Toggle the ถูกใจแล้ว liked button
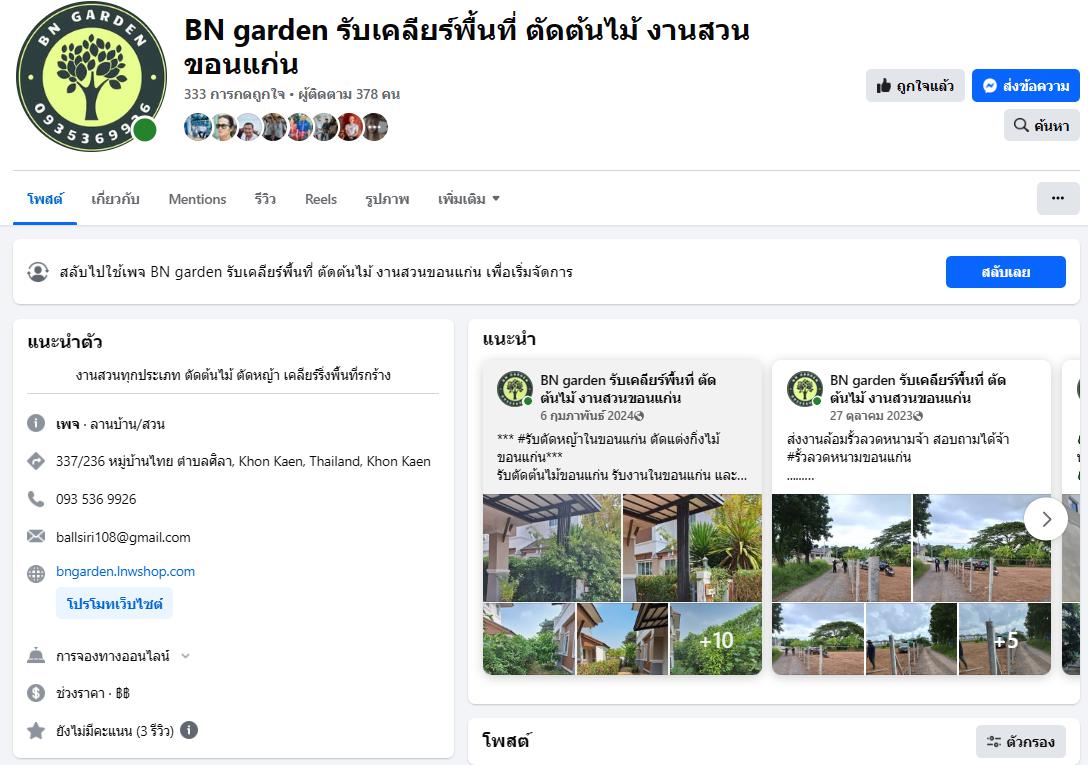Screen dimensions: 1088x765 pyautogui.click(x=914, y=86)
